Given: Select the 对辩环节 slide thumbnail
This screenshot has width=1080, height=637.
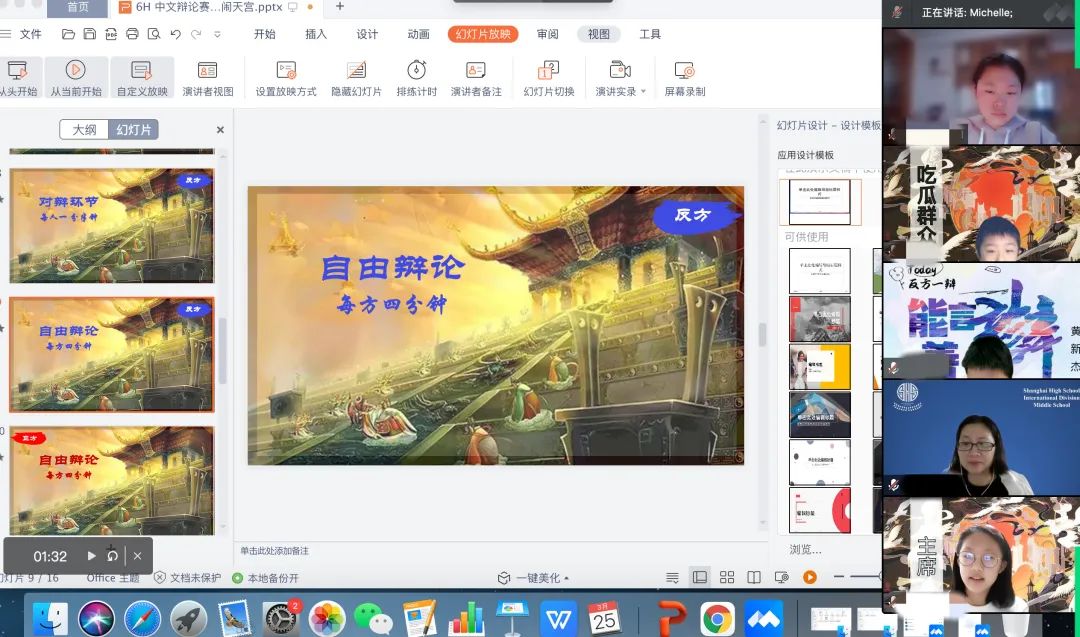Looking at the screenshot, I should [x=112, y=226].
